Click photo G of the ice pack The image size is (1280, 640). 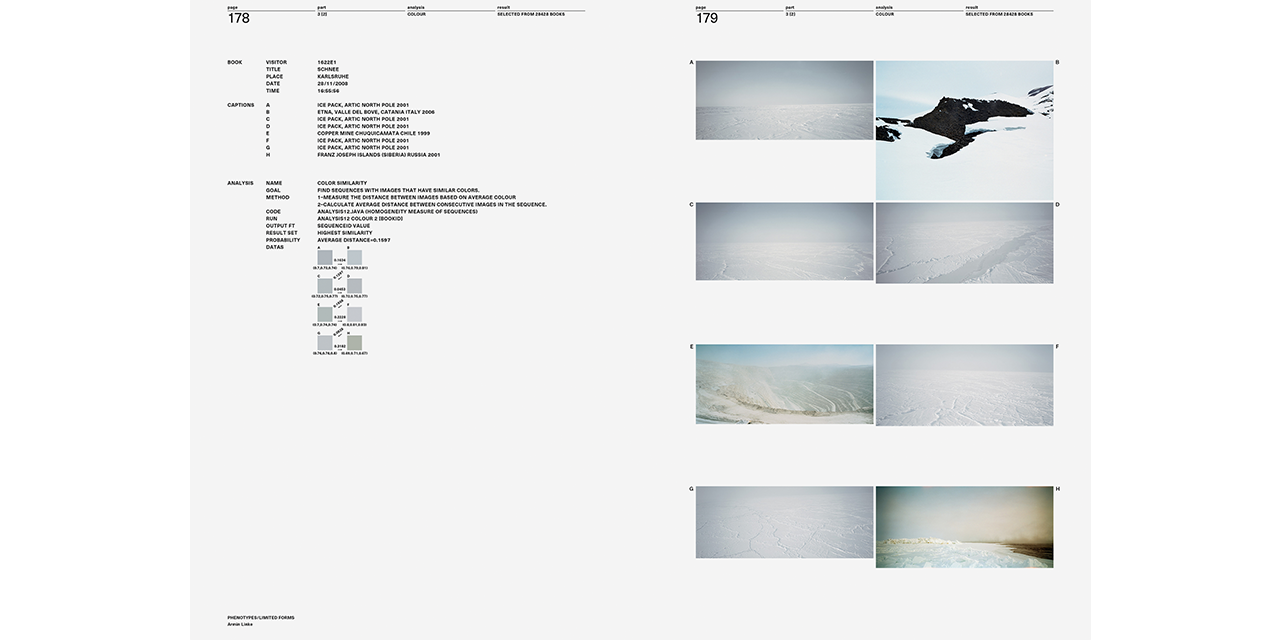tap(784, 522)
